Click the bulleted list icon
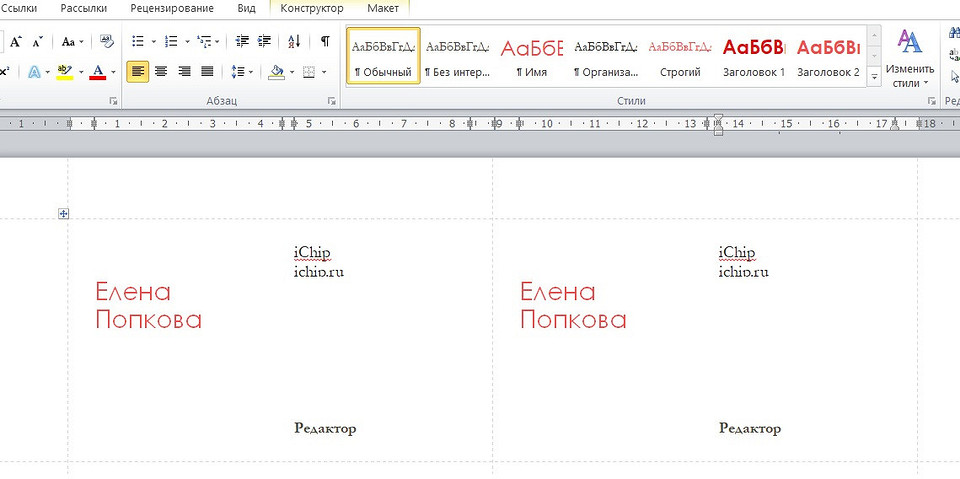The image size is (960, 479). click(138, 42)
